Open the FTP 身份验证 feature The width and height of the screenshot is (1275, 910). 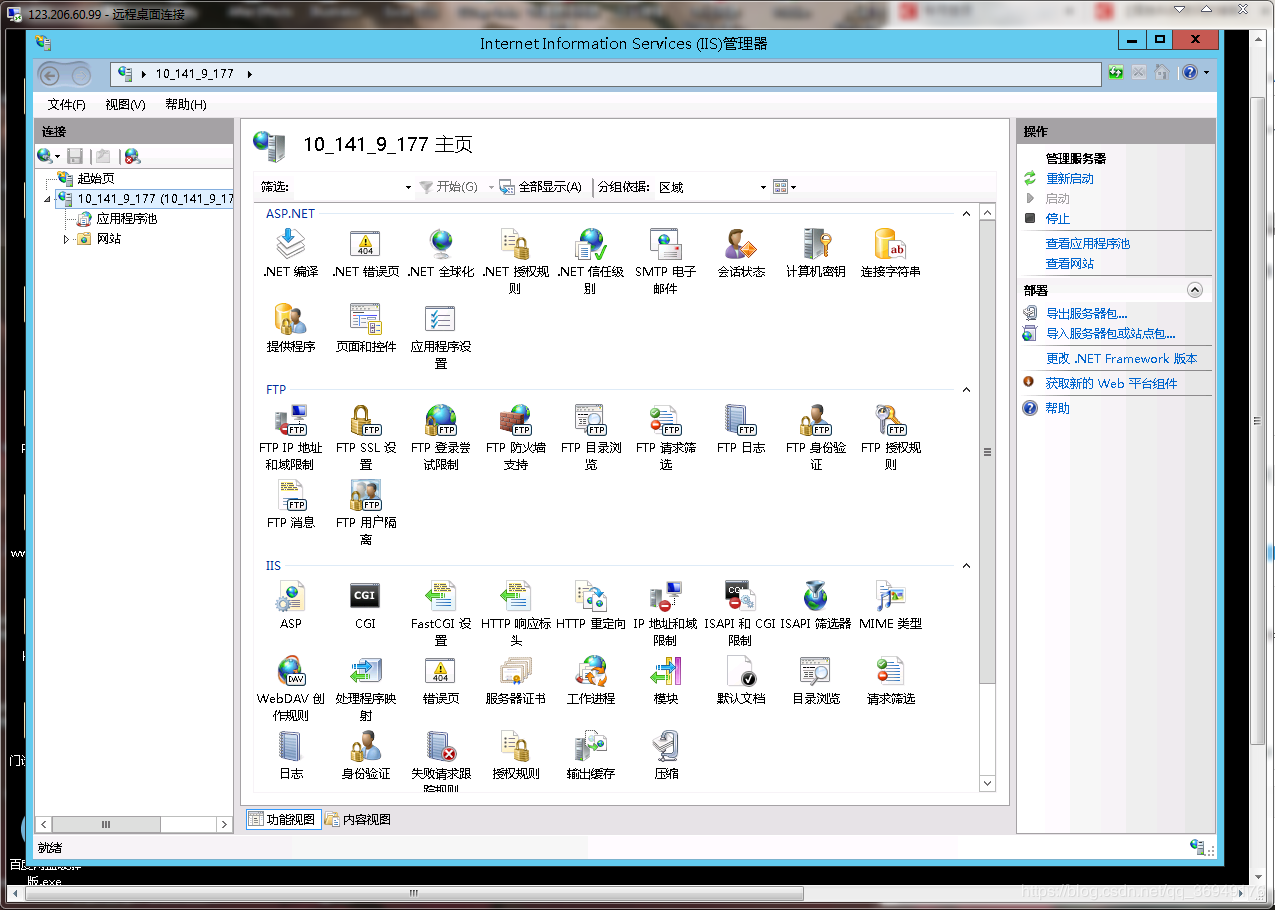[816, 437]
